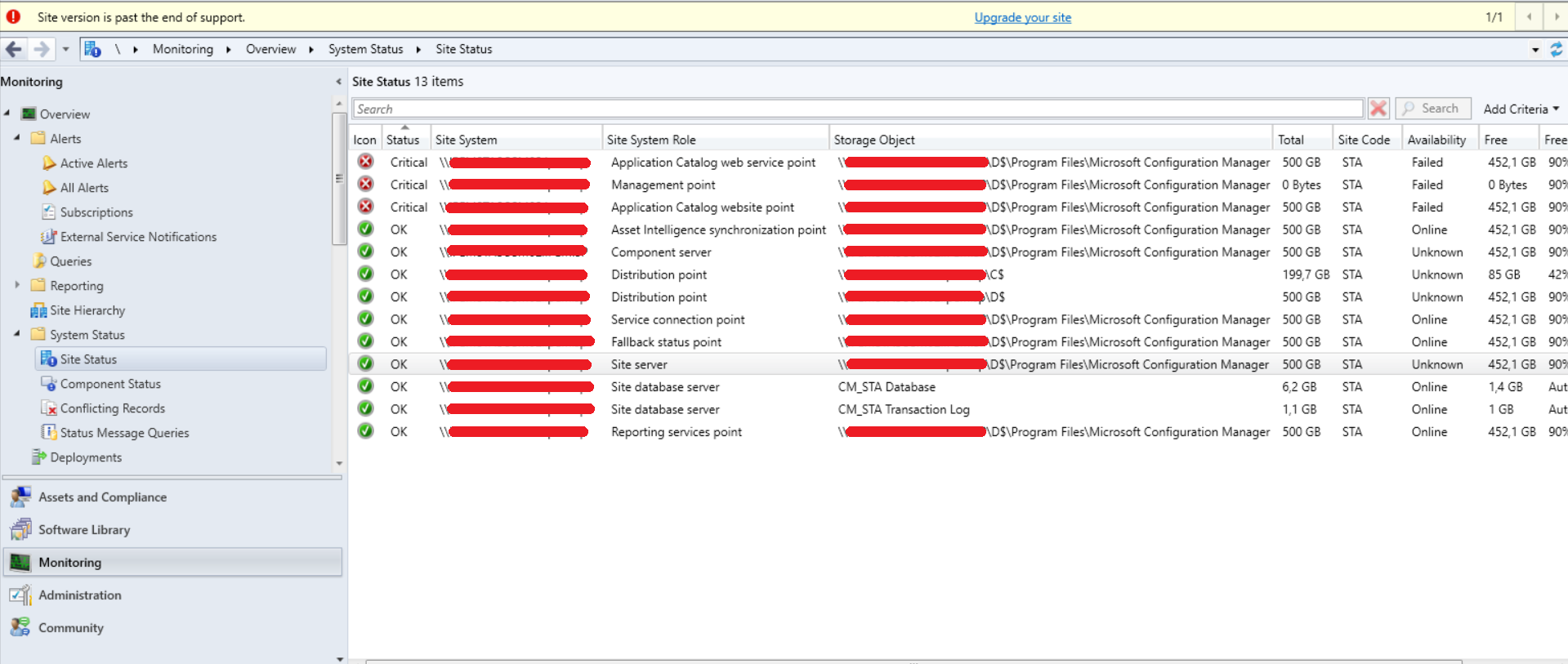Collapse the System Status tree node

(17, 334)
